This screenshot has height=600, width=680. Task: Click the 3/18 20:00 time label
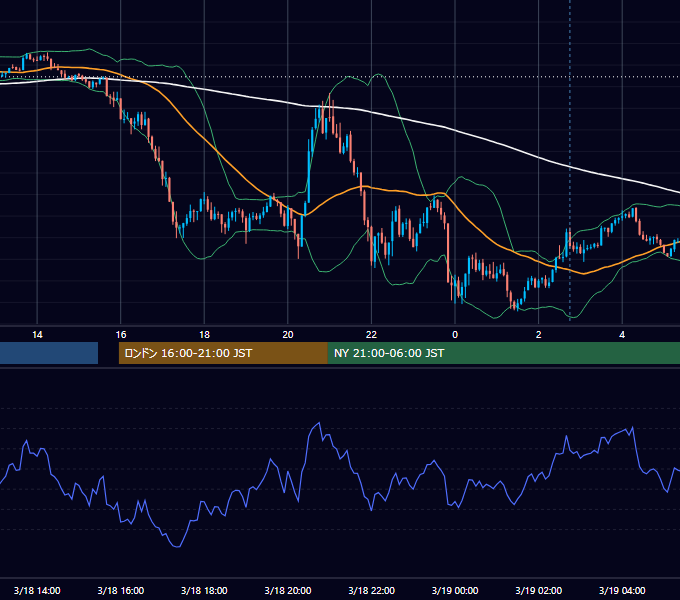288,590
